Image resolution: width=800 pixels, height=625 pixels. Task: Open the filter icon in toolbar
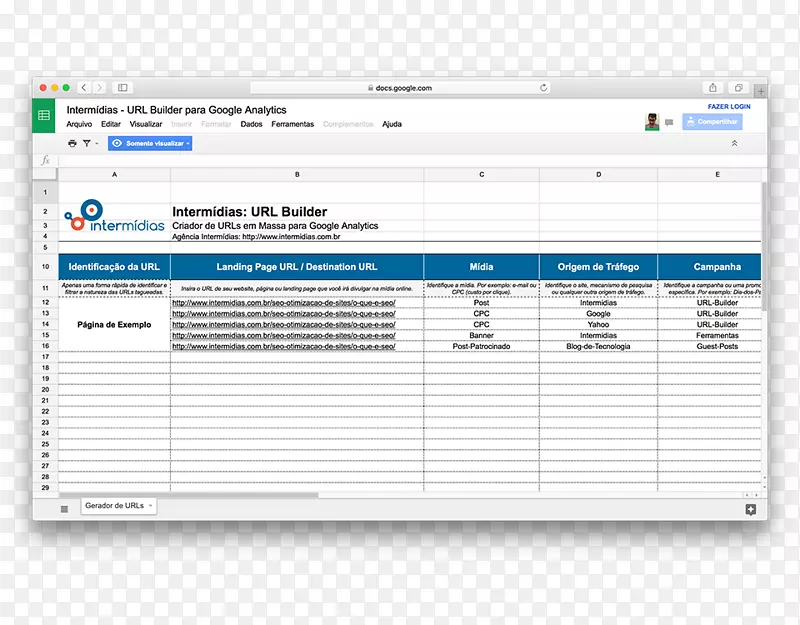[x=87, y=143]
